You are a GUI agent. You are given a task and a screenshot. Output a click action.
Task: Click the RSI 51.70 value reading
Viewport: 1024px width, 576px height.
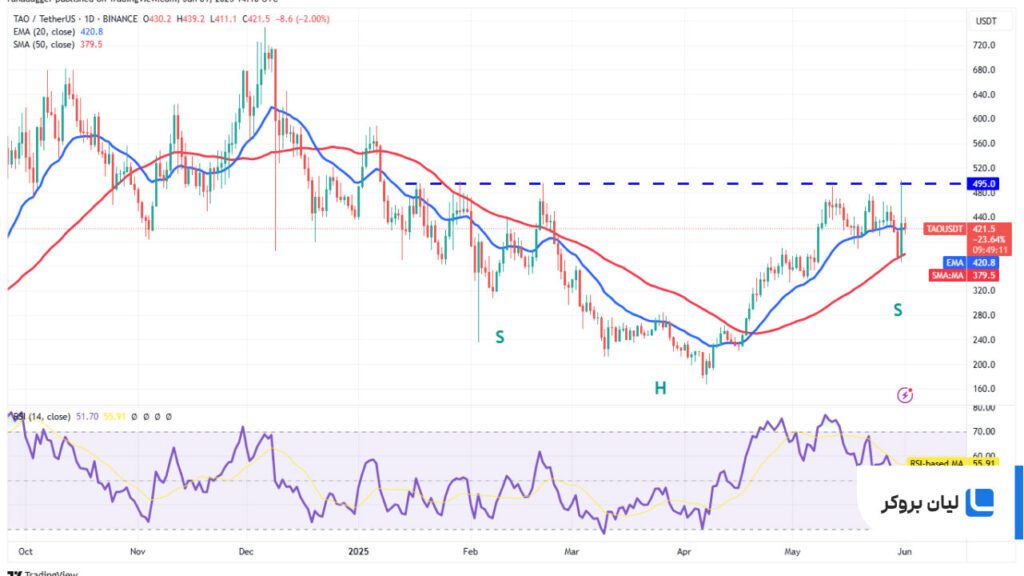[87, 416]
